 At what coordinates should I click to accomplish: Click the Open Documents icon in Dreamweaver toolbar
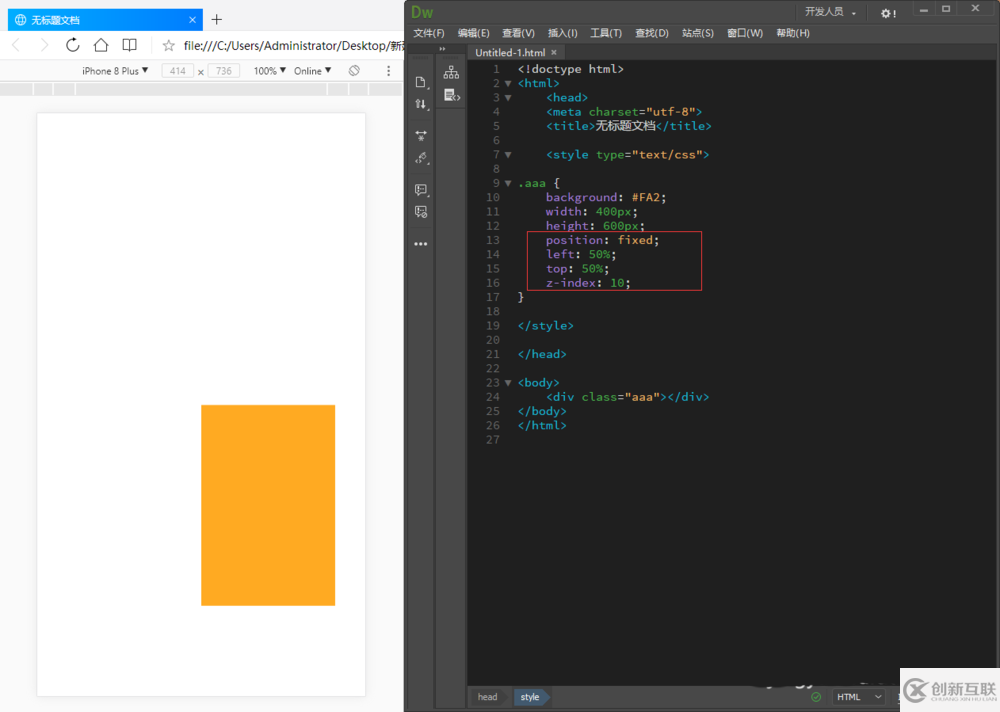tap(421, 82)
